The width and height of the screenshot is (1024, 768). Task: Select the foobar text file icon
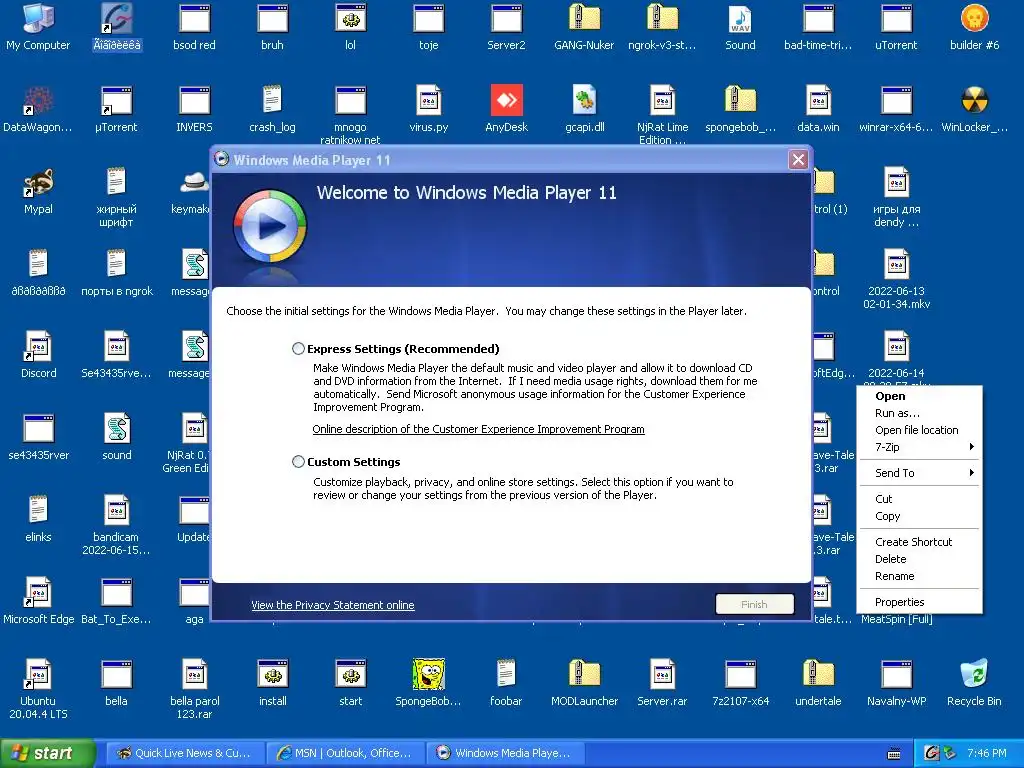[x=506, y=682]
